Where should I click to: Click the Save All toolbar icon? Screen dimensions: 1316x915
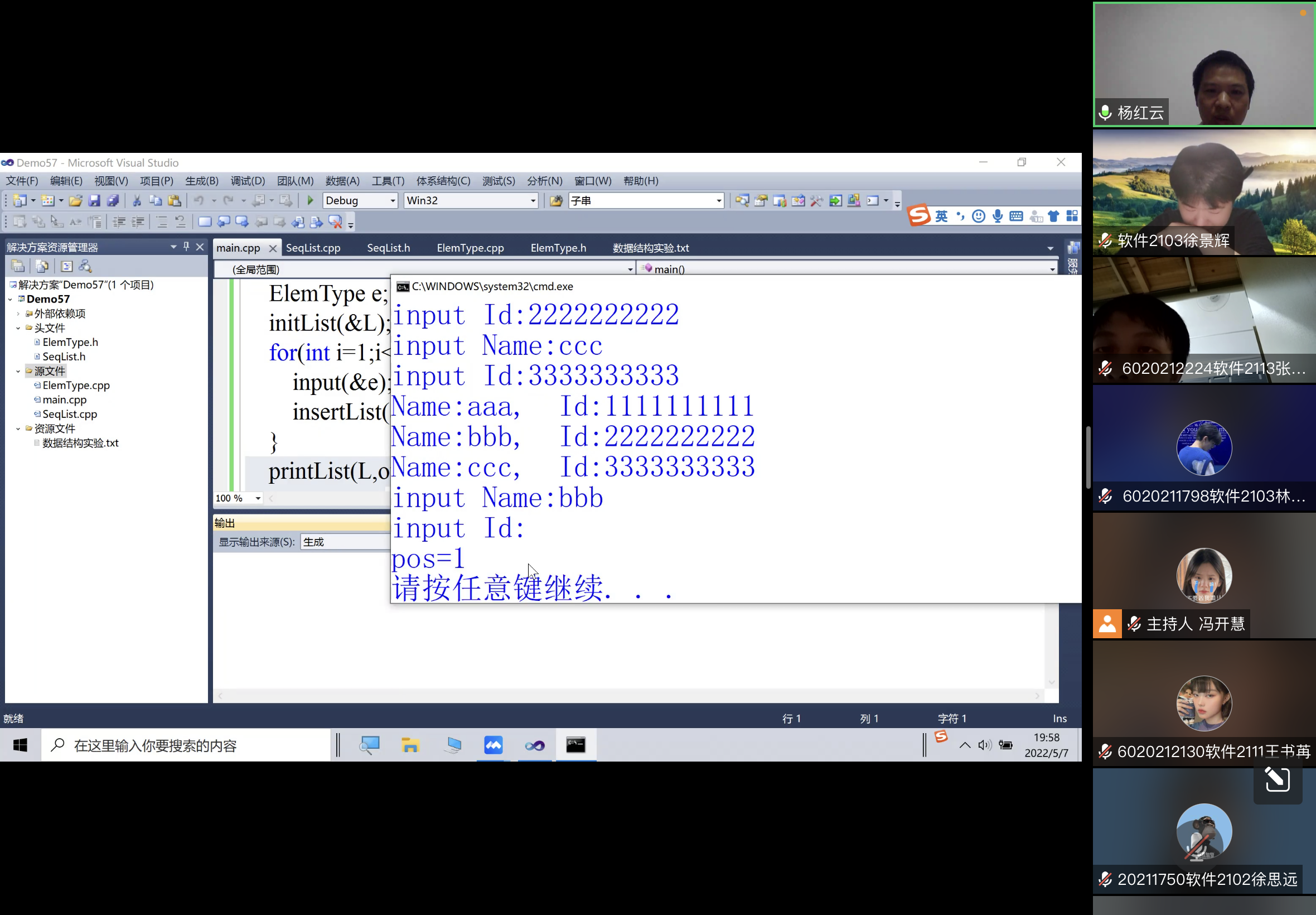[113, 200]
